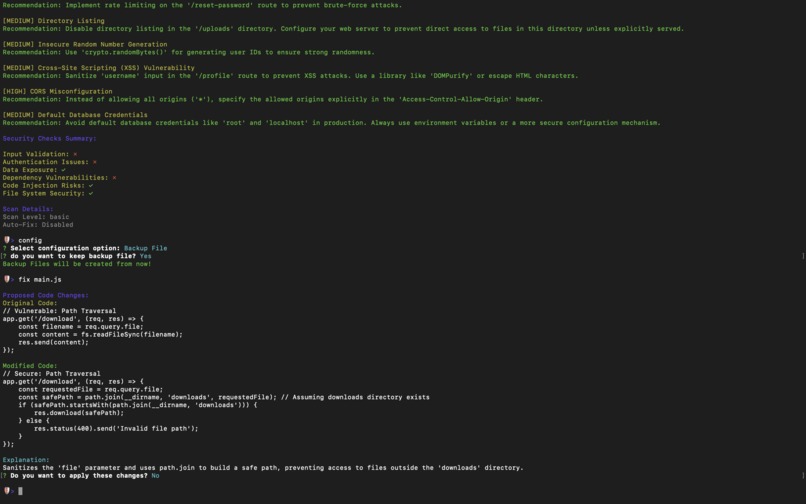Screen dimensions: 806x504
Task: Click the red X beside Input Validation
Action: (75, 154)
